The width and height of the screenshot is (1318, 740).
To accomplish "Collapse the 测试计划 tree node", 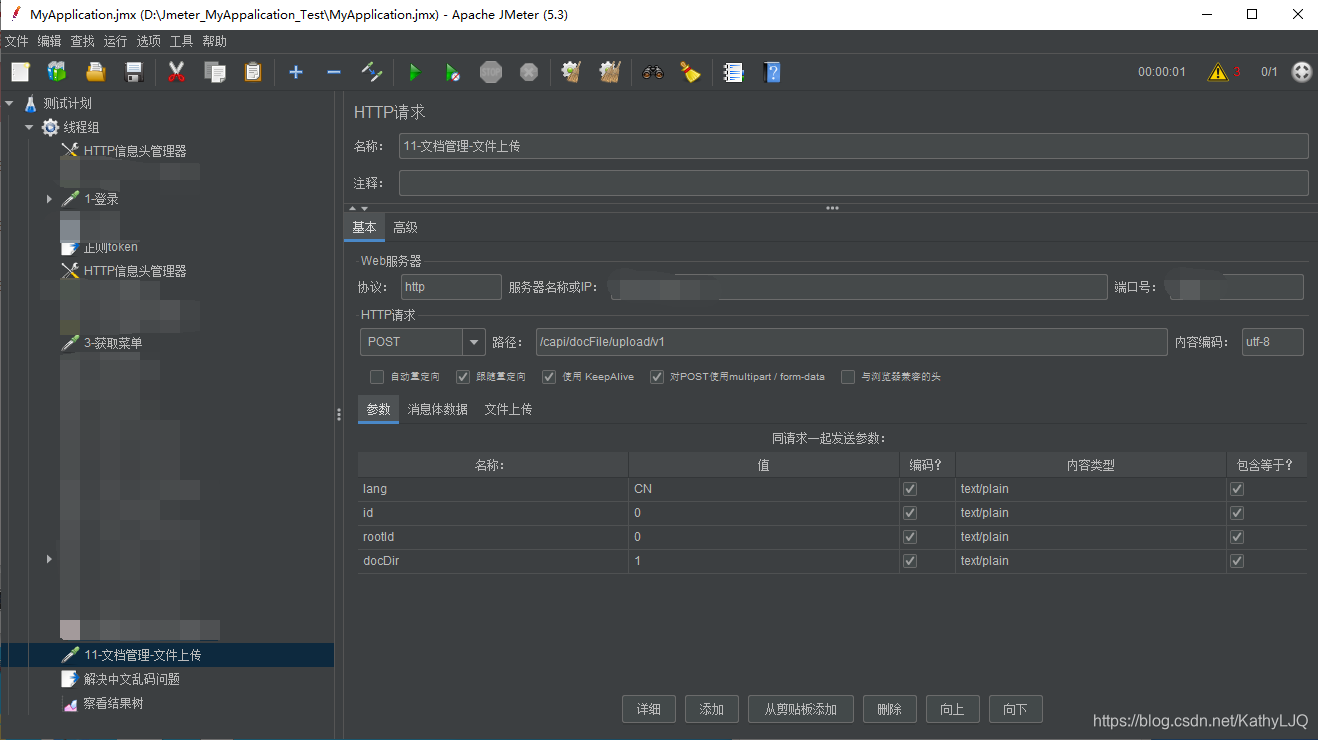I will (9, 103).
